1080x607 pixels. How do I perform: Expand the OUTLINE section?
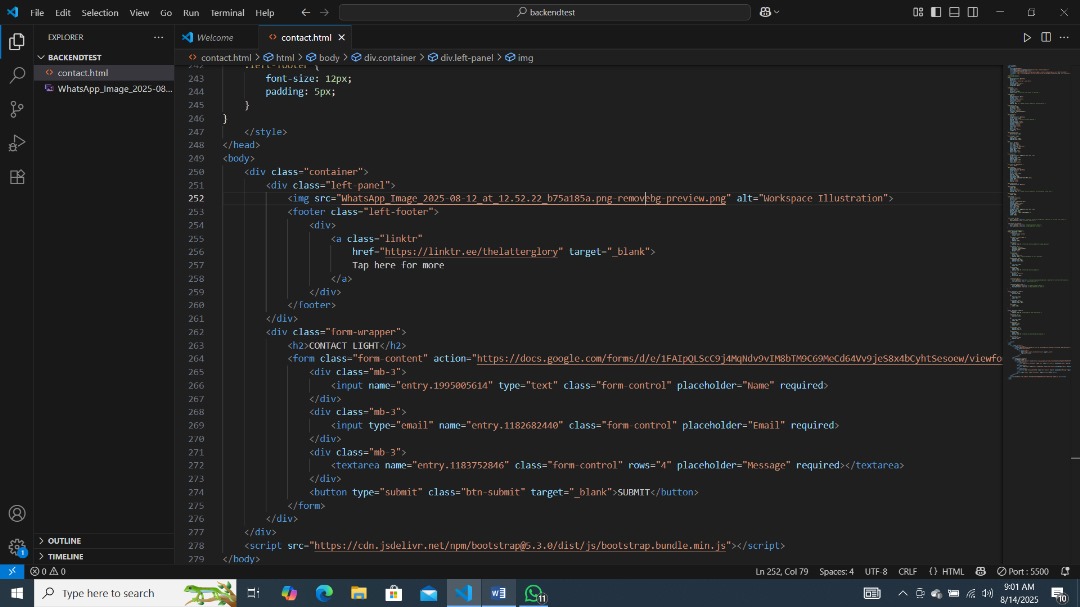[103, 541]
